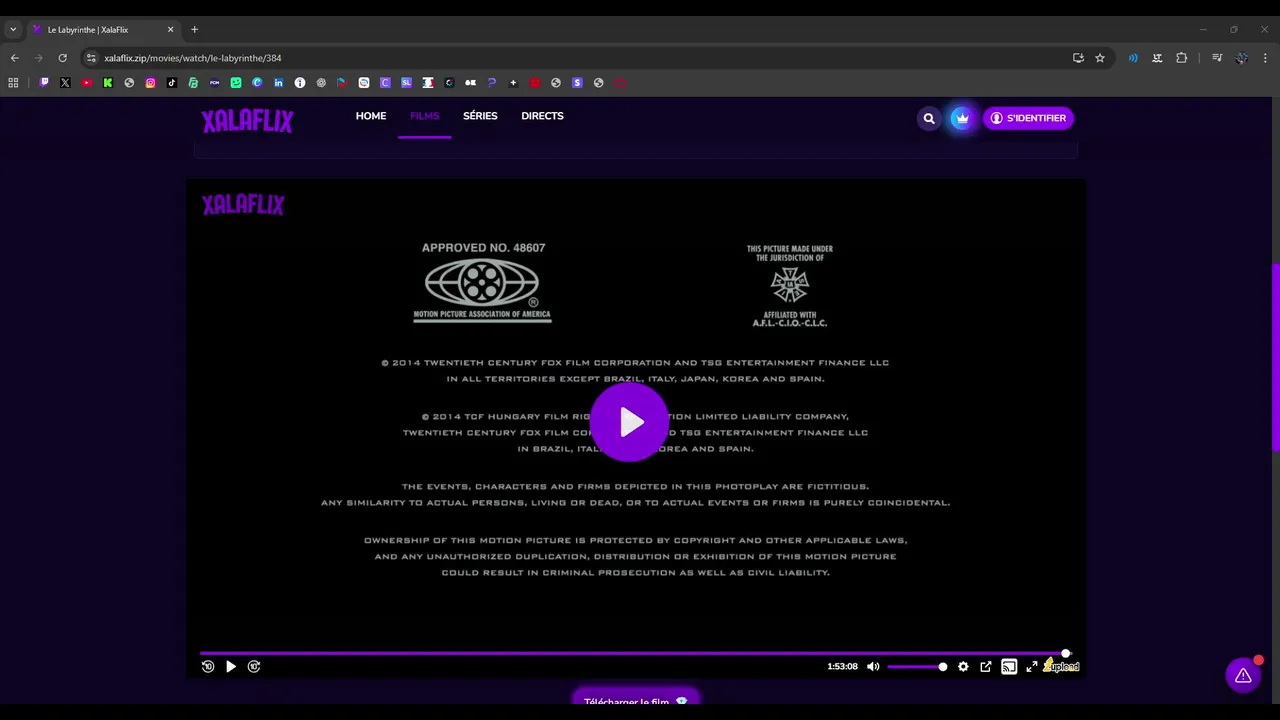1280x720 pixels.
Task: Rewind using the skip-back icon
Action: [x=208, y=666]
